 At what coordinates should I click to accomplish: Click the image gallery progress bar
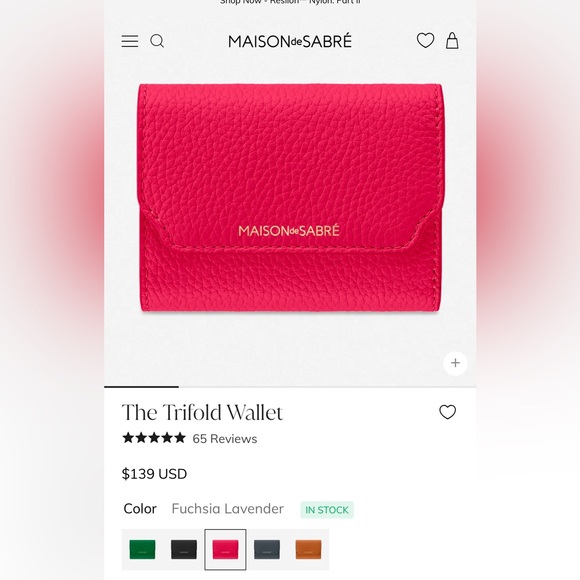click(290, 387)
